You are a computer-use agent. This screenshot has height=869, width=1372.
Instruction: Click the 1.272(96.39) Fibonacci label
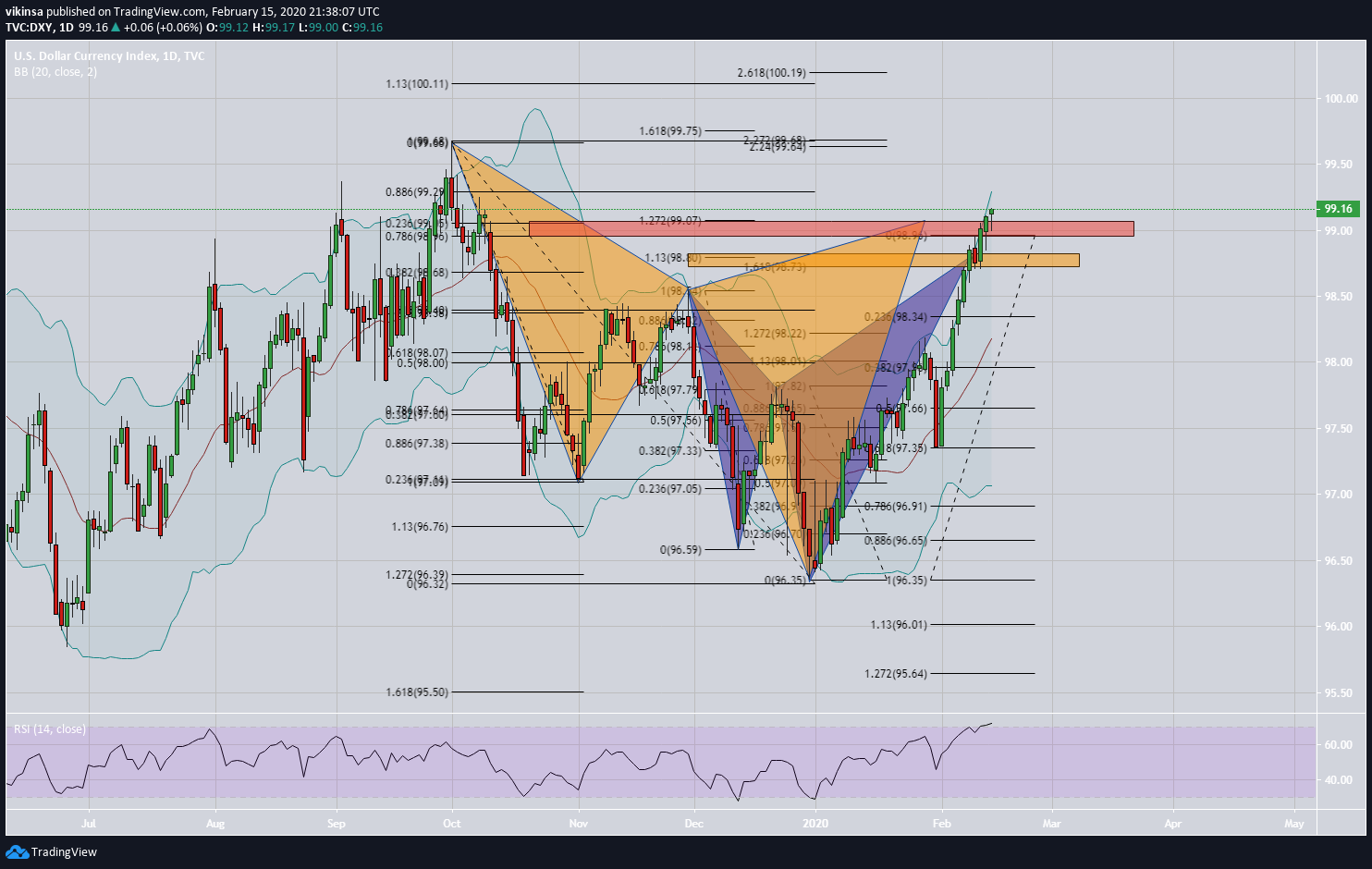(417, 575)
